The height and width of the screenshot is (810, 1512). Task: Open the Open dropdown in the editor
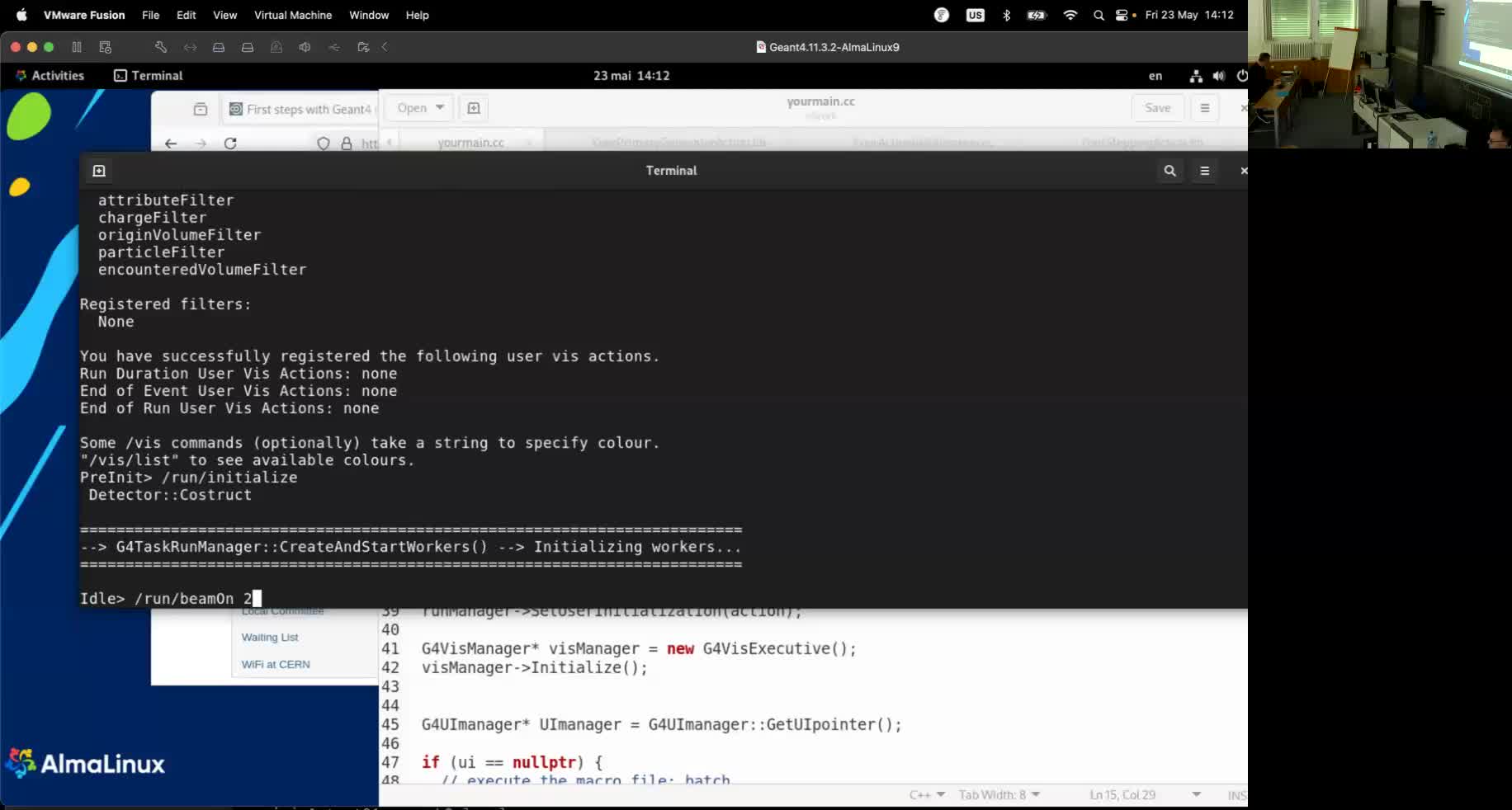point(418,107)
